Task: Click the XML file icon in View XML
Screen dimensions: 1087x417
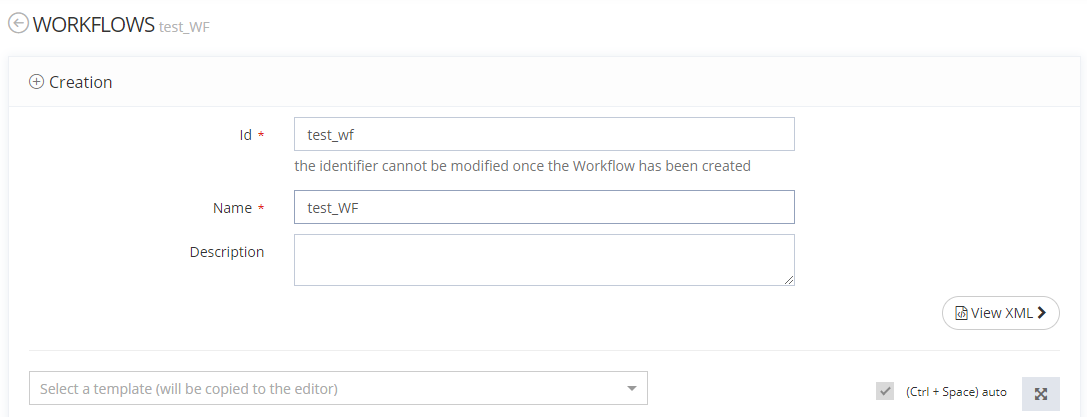Action: [962, 313]
